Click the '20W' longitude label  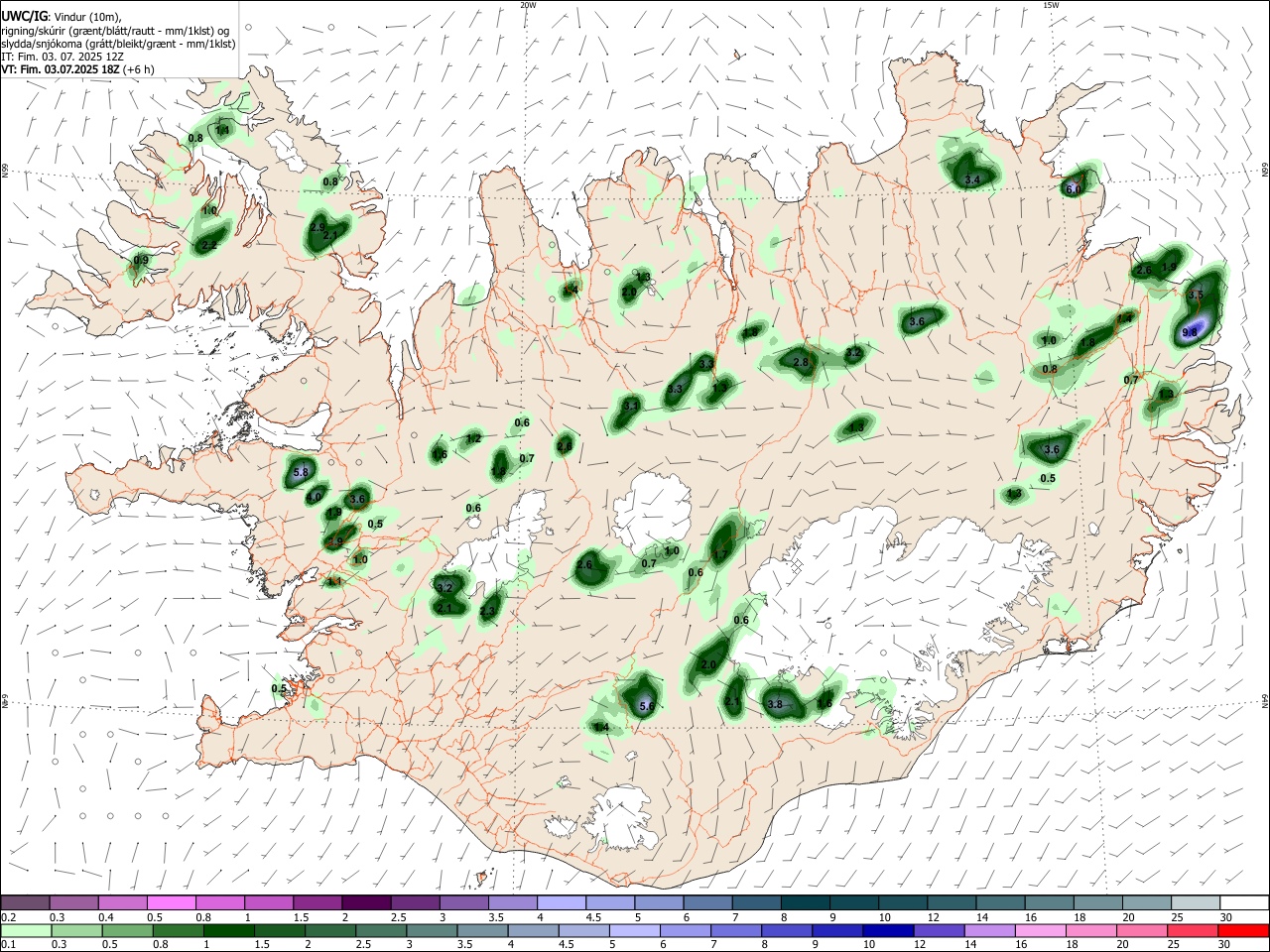pos(528,5)
